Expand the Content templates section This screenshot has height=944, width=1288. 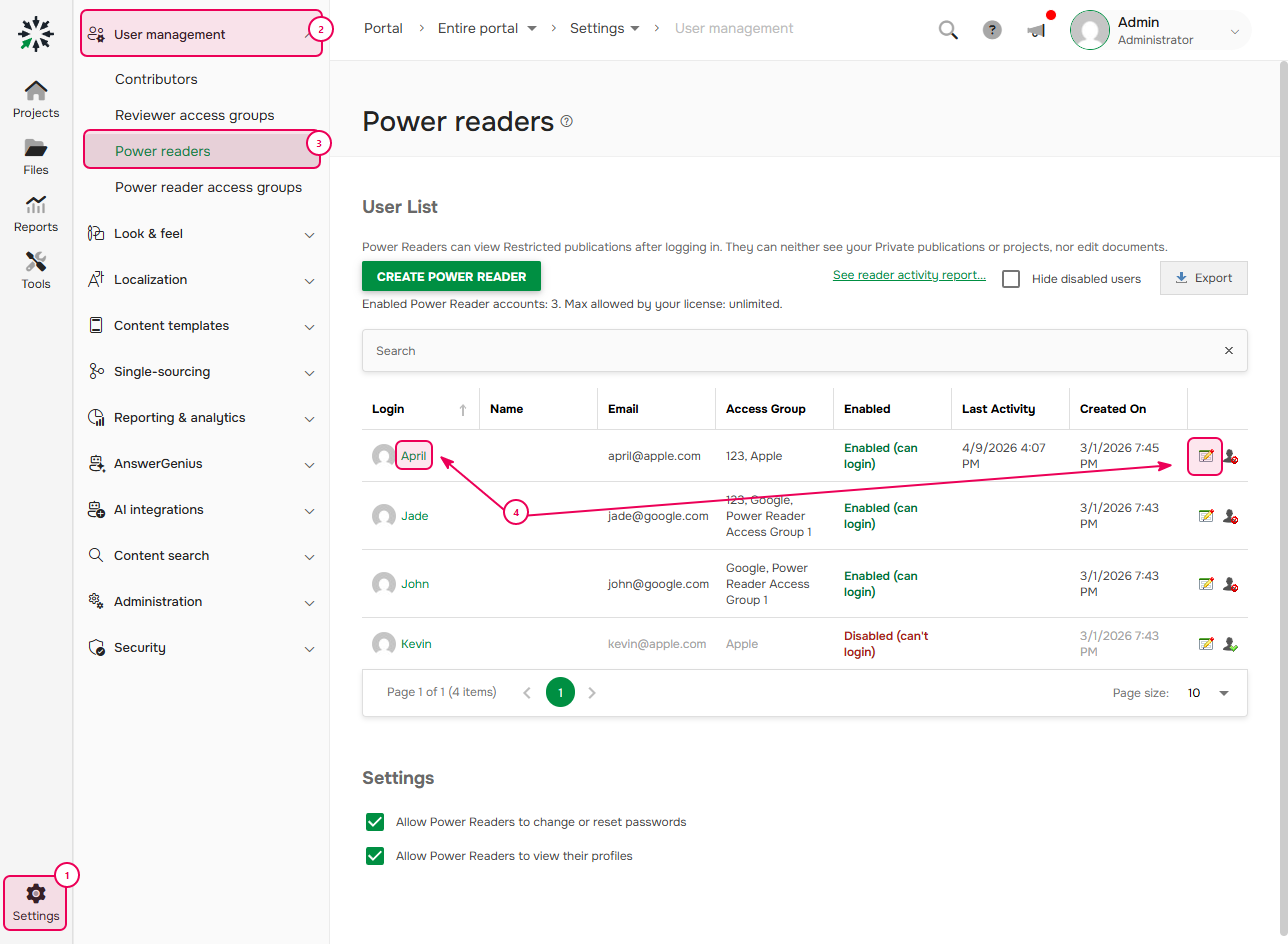(x=202, y=326)
